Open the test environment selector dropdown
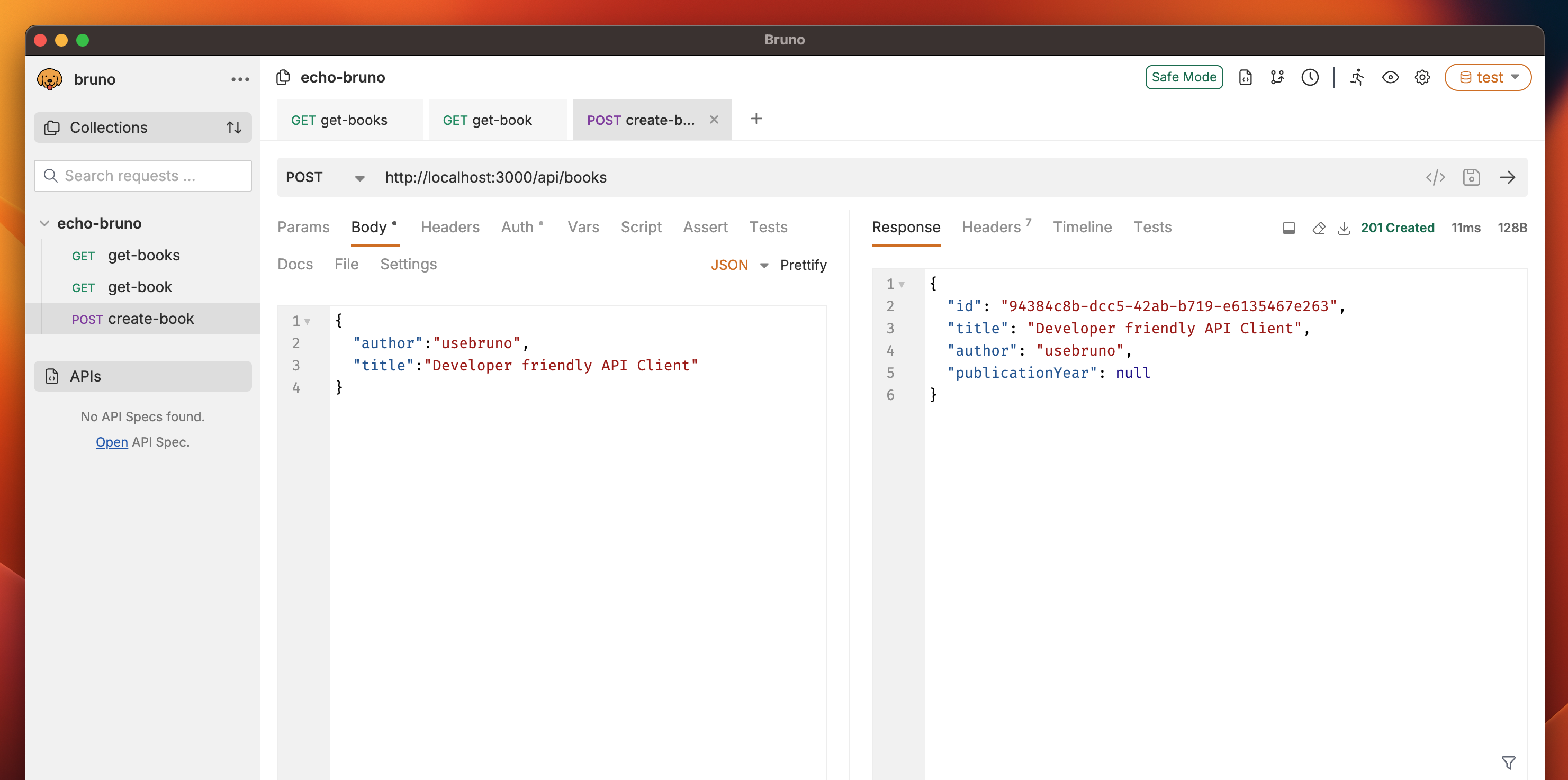Image resolution: width=1568 pixels, height=780 pixels. click(1488, 77)
